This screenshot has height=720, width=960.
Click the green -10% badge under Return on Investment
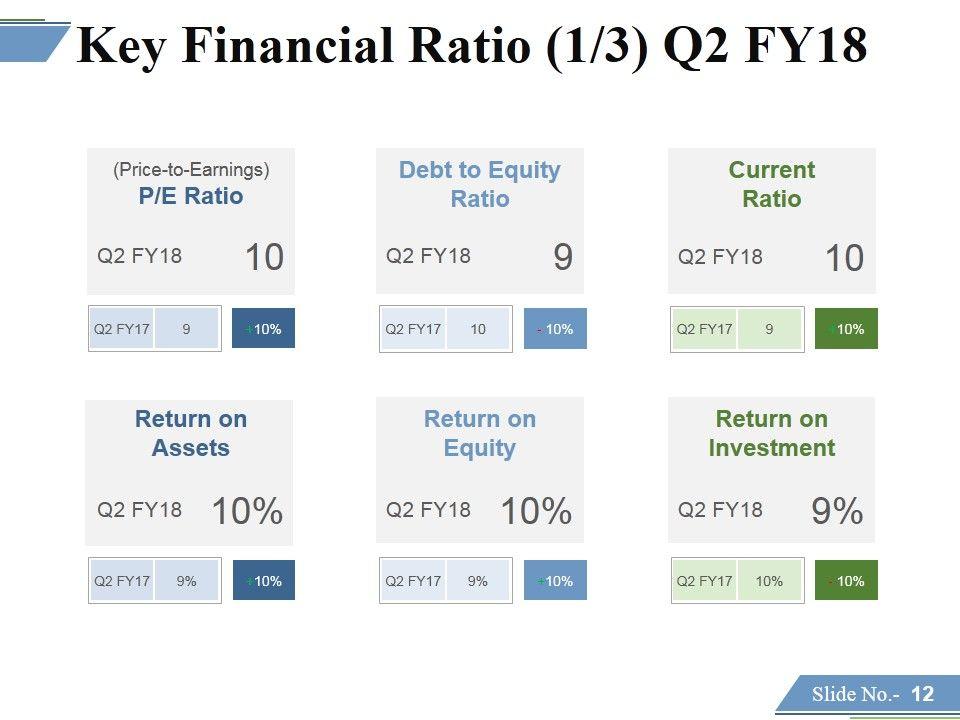tap(846, 581)
